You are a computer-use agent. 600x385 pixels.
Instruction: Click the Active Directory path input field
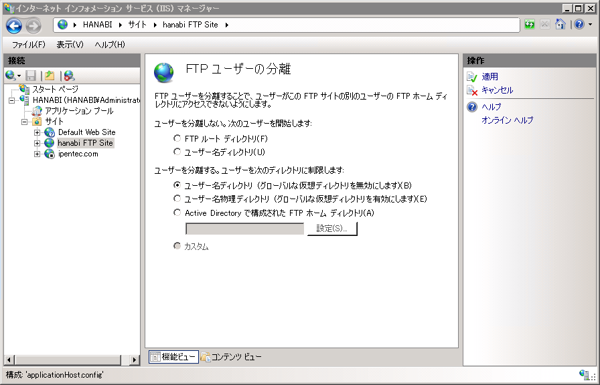click(x=245, y=228)
